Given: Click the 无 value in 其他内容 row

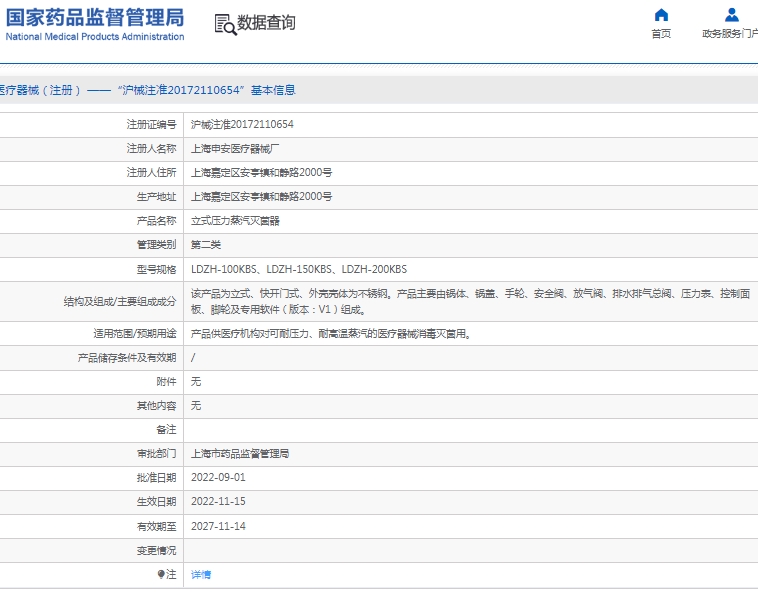Looking at the screenshot, I should 196,405.
